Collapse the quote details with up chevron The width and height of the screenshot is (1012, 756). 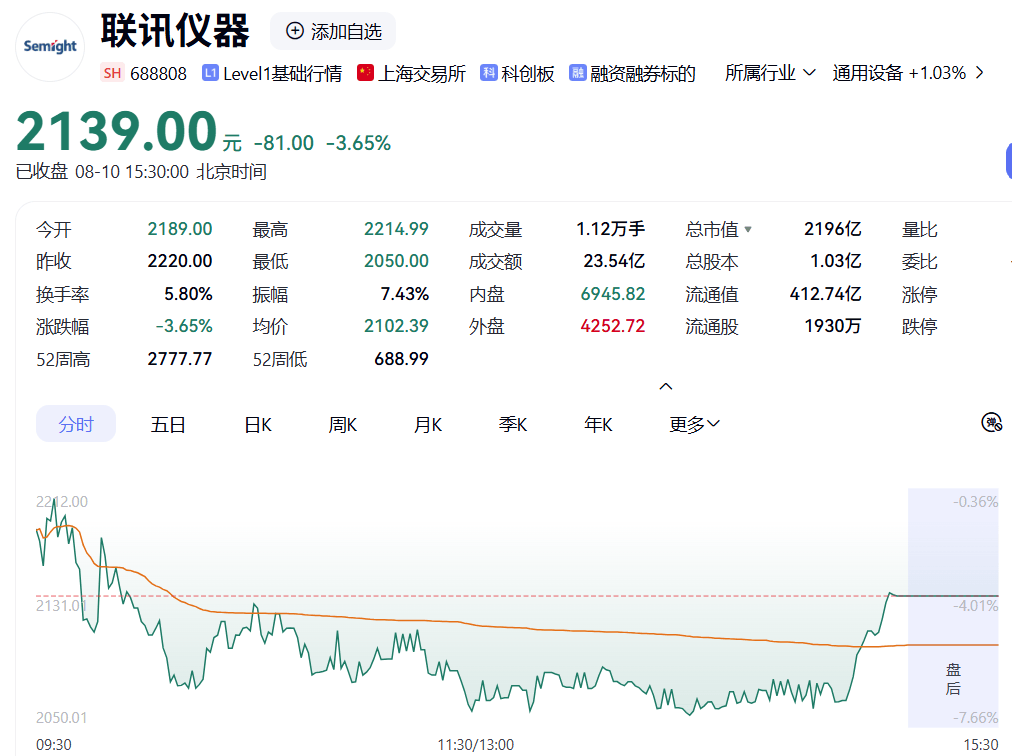(x=665, y=386)
